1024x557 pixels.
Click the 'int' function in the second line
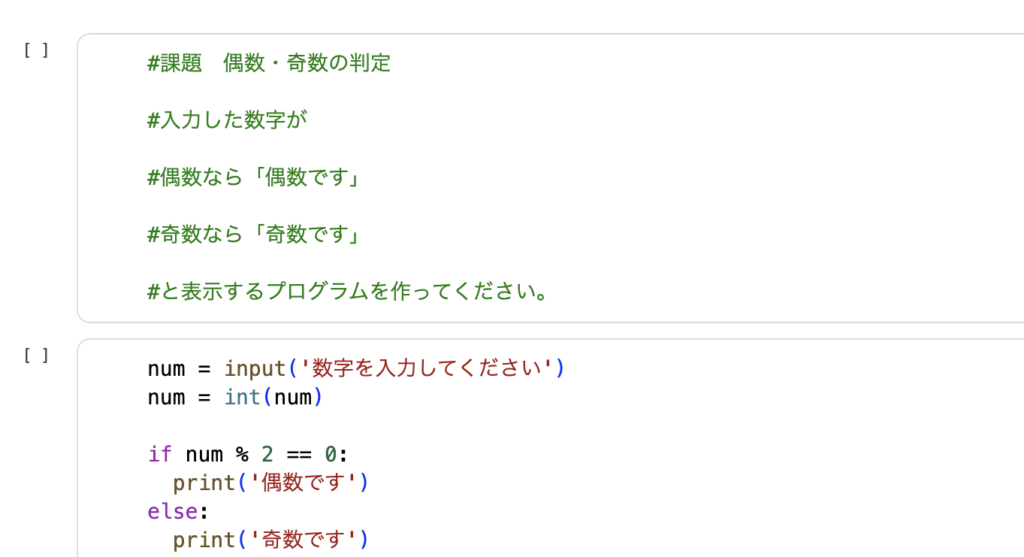[242, 397]
